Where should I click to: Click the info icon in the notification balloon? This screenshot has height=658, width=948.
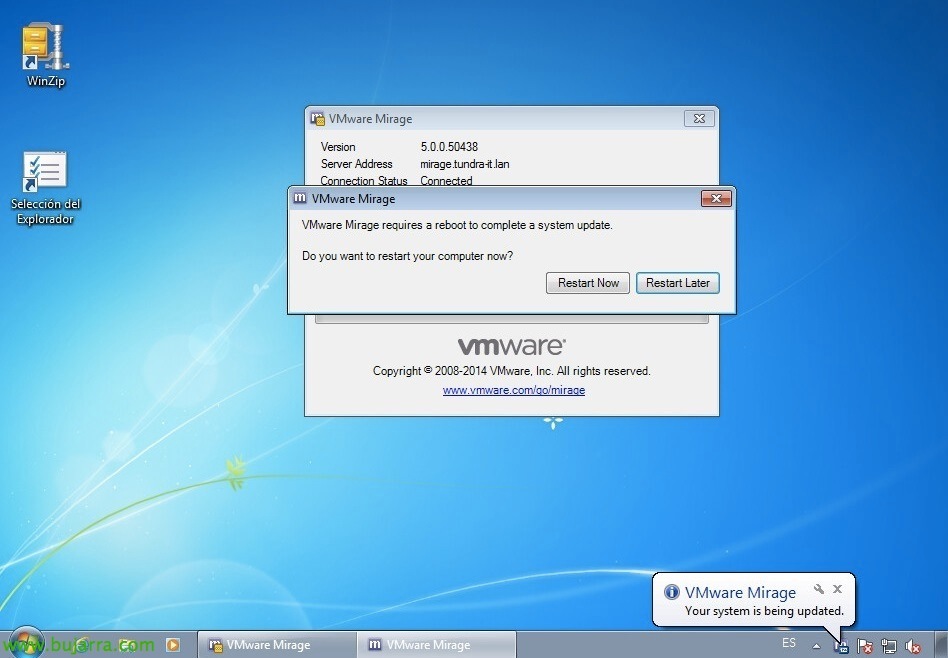[x=672, y=592]
